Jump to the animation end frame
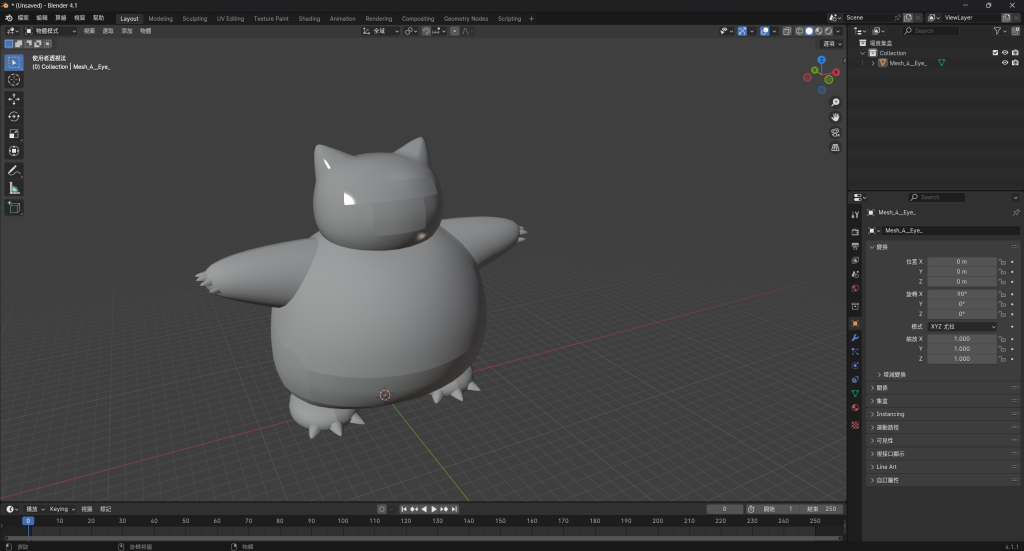1024x551 pixels. tap(455, 509)
